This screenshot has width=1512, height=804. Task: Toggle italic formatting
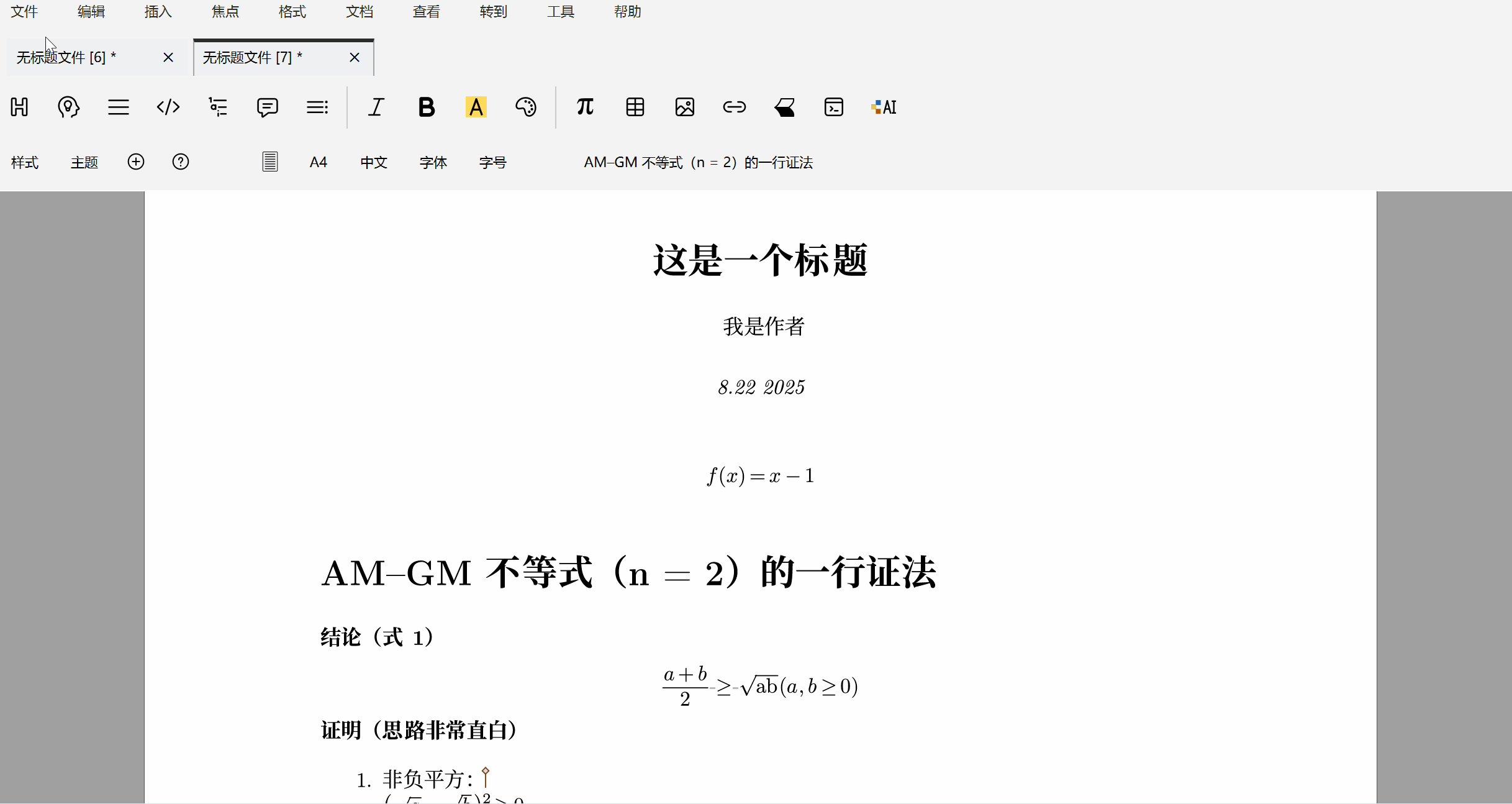(x=376, y=107)
